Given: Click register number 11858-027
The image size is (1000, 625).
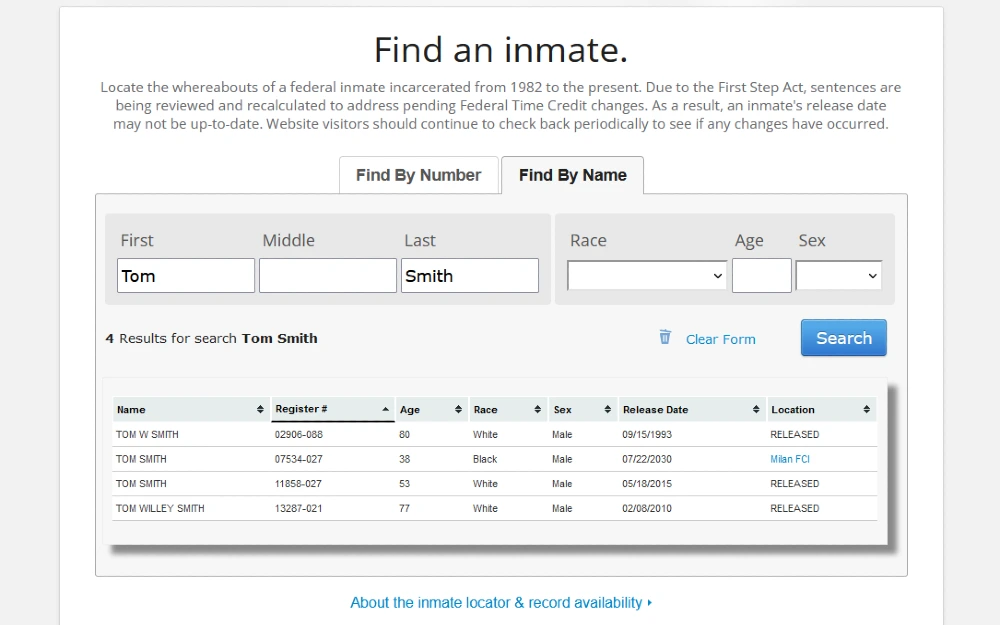Looking at the screenshot, I should pos(298,483).
